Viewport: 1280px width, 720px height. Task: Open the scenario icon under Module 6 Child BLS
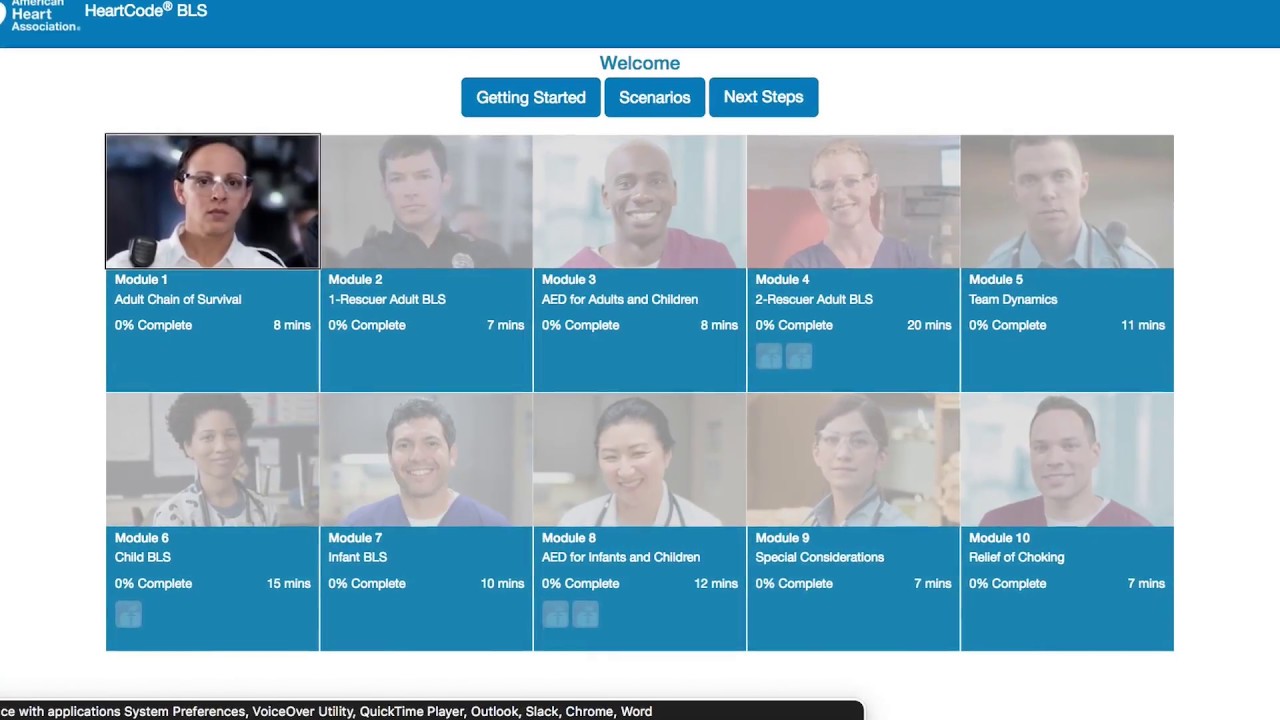click(x=128, y=614)
